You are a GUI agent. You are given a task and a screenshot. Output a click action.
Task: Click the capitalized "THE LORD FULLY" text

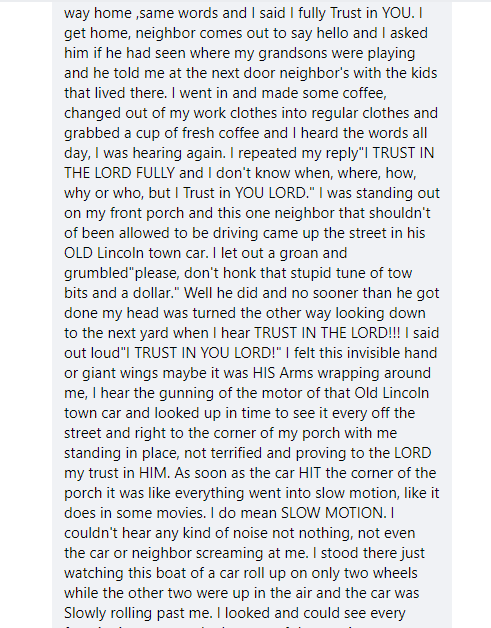click(x=119, y=173)
